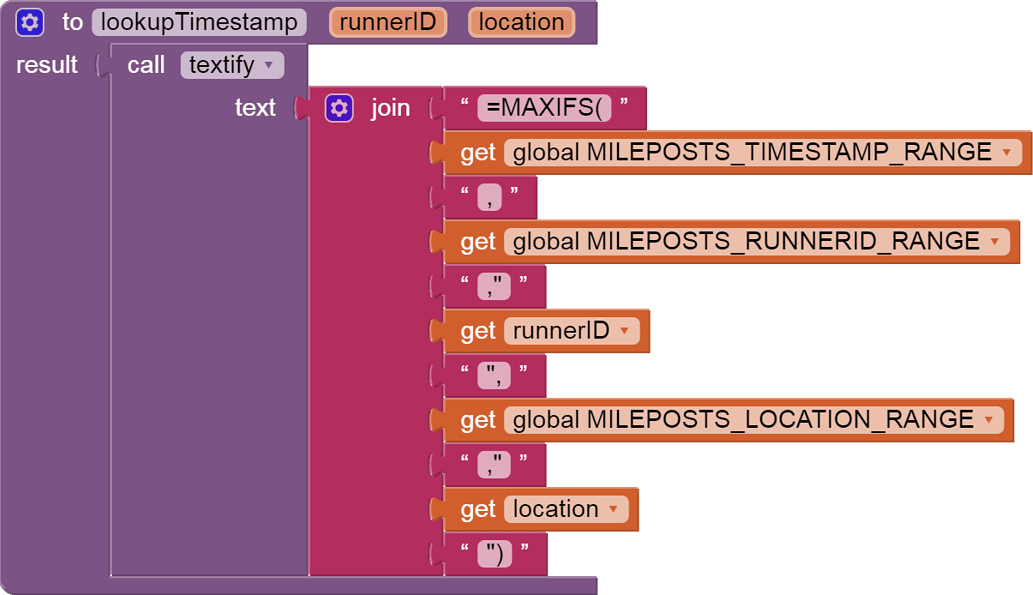
Task: Select the get global MILEPOSTS_RUNNERID_RANGE block
Action: tap(479, 241)
